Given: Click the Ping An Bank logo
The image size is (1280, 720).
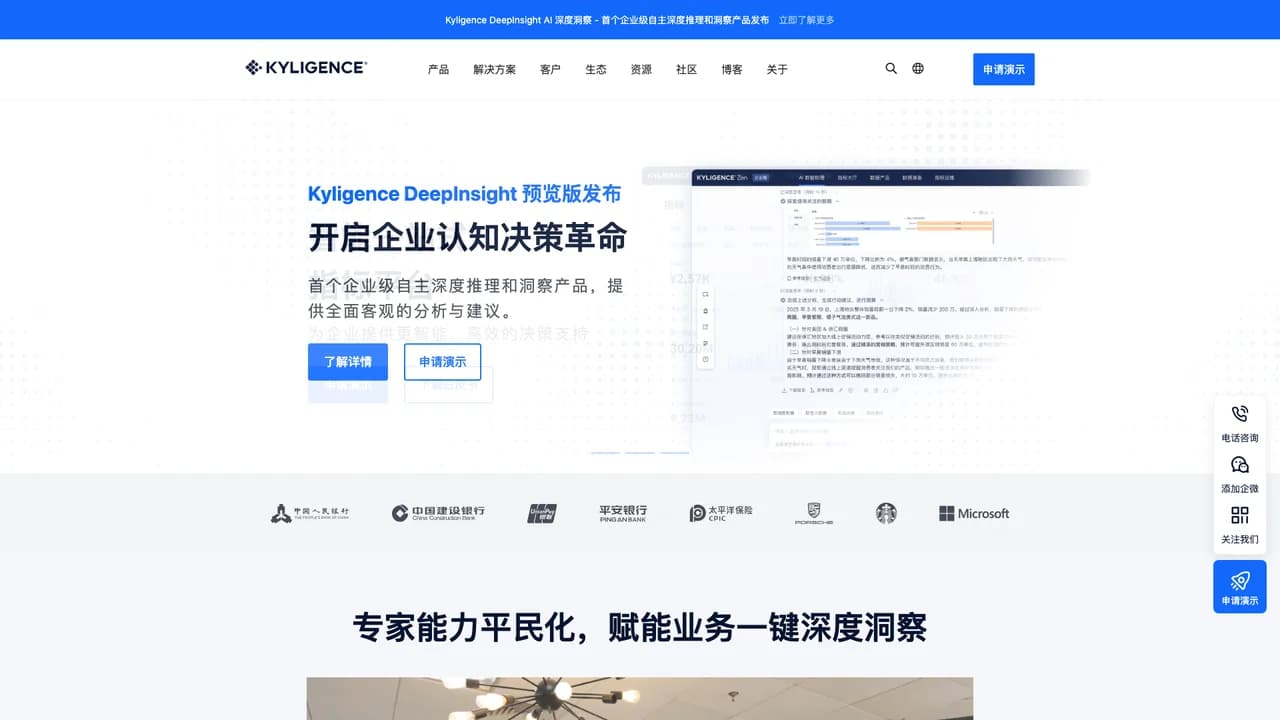Looking at the screenshot, I should point(623,513).
